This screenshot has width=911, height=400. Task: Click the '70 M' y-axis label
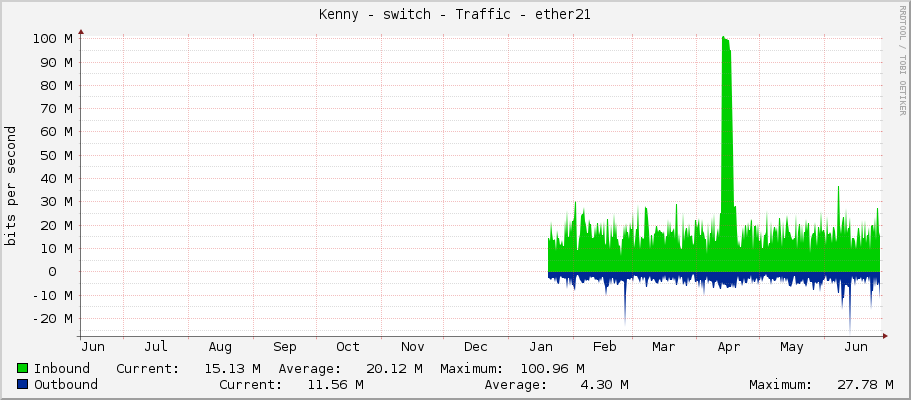point(56,109)
